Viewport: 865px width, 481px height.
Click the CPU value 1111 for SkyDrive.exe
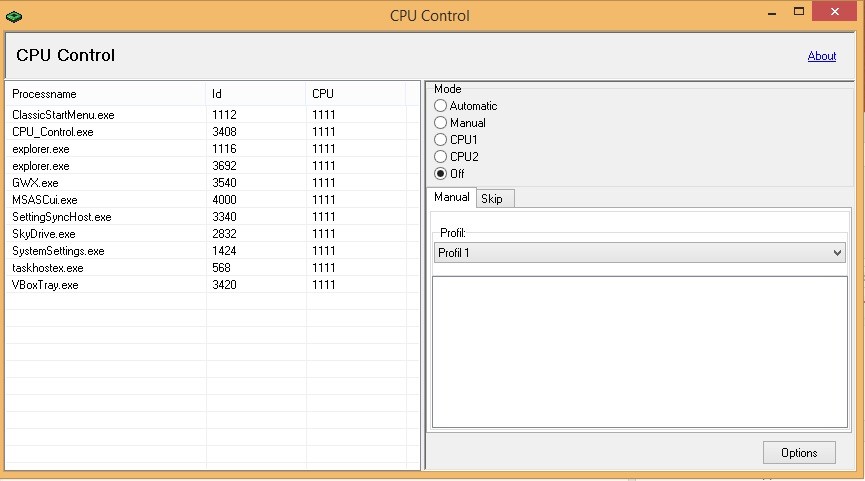[323, 234]
